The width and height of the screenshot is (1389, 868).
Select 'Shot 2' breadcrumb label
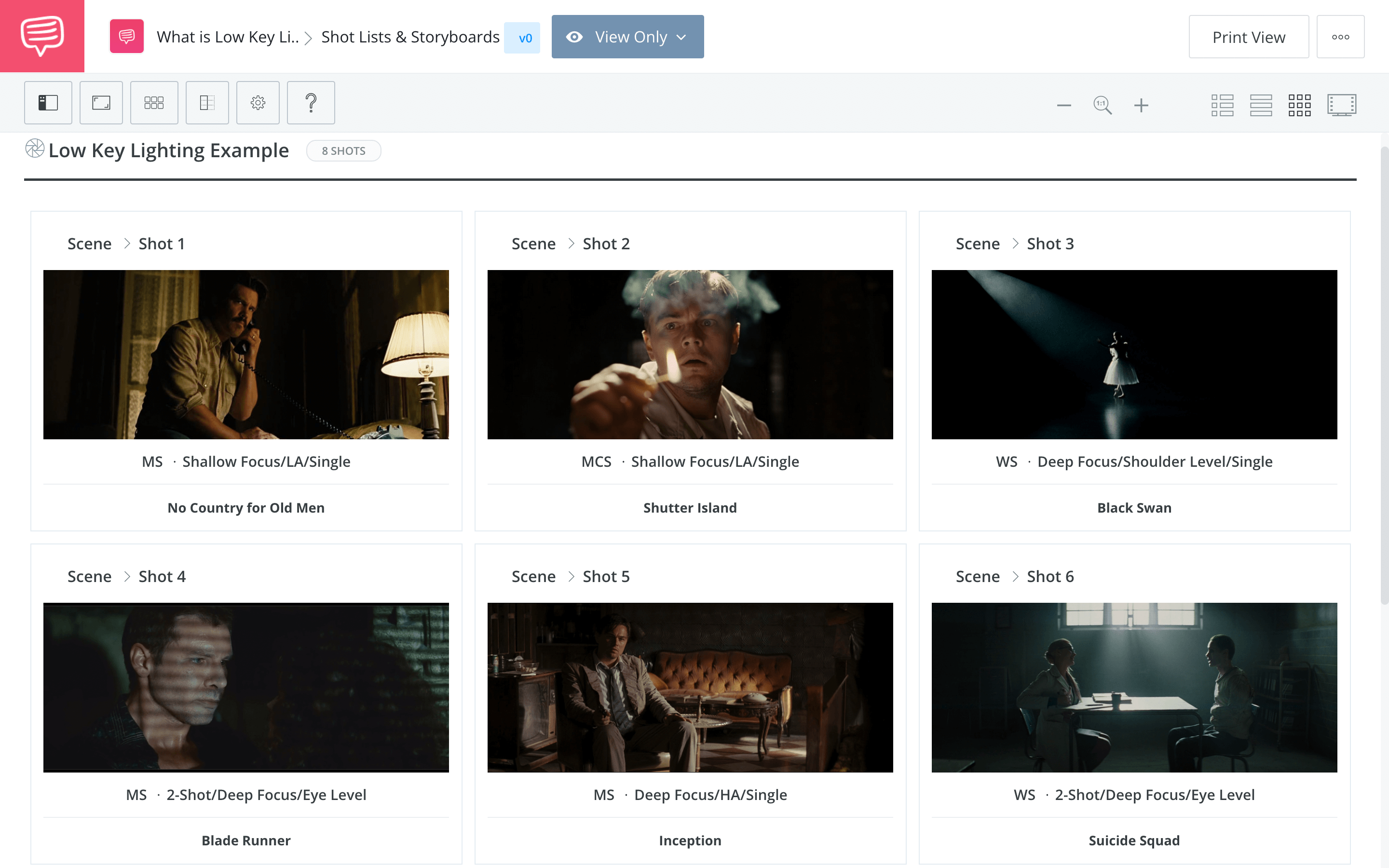606,244
